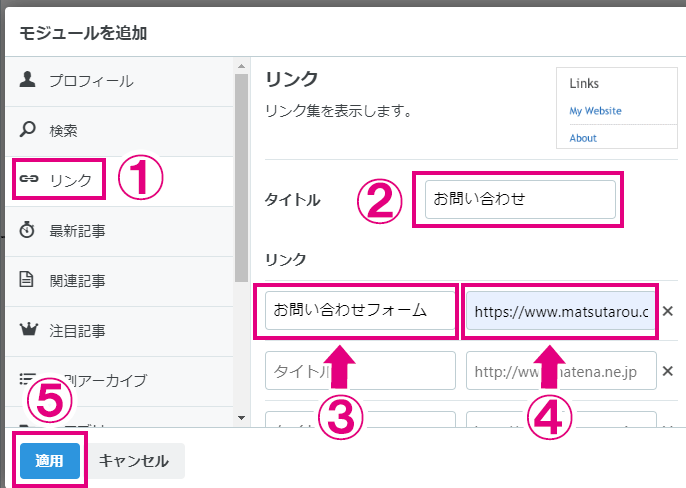Click the お問い合わせフォーム link title field

click(360, 310)
